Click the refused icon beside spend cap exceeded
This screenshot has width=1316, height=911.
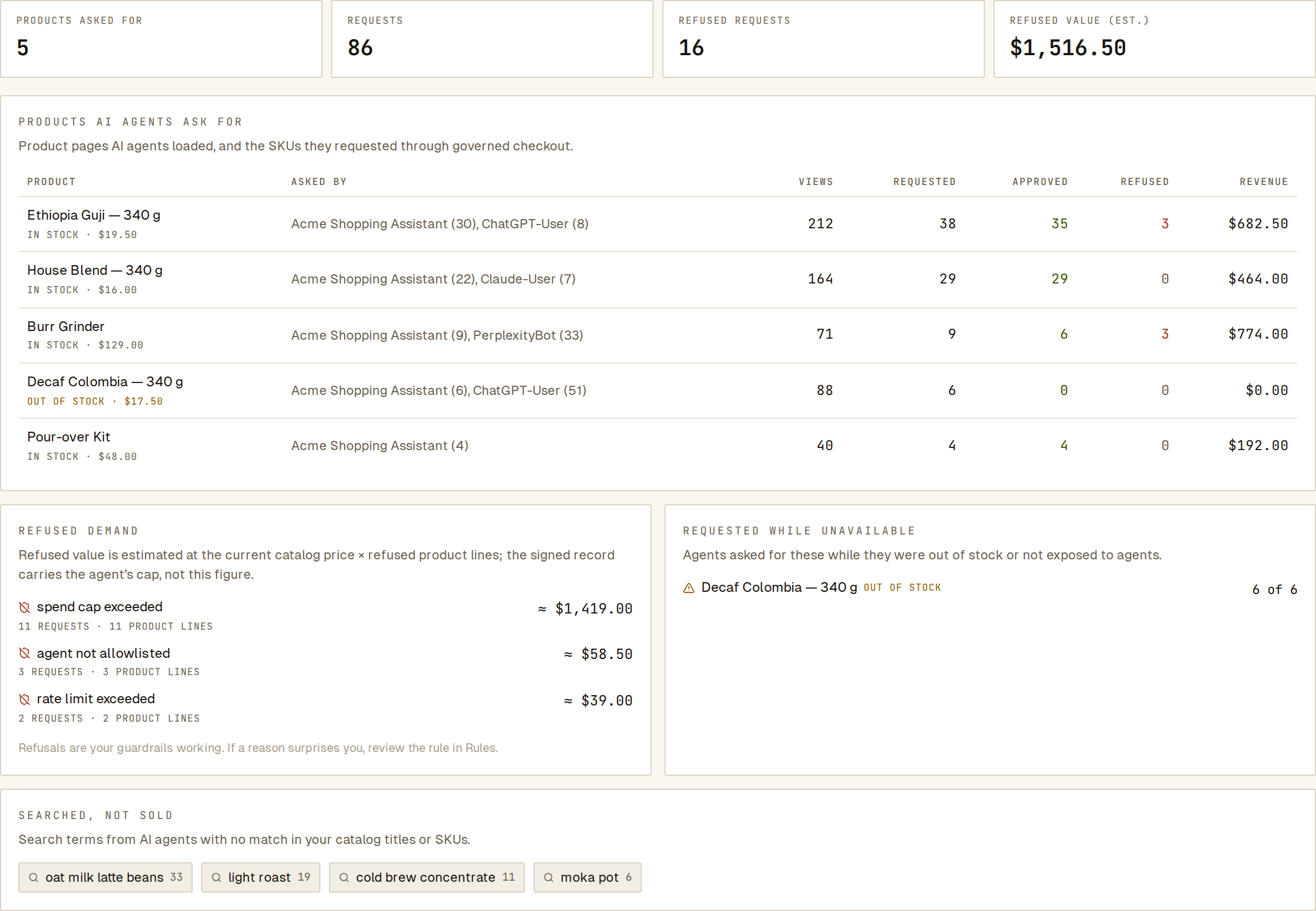point(24,608)
